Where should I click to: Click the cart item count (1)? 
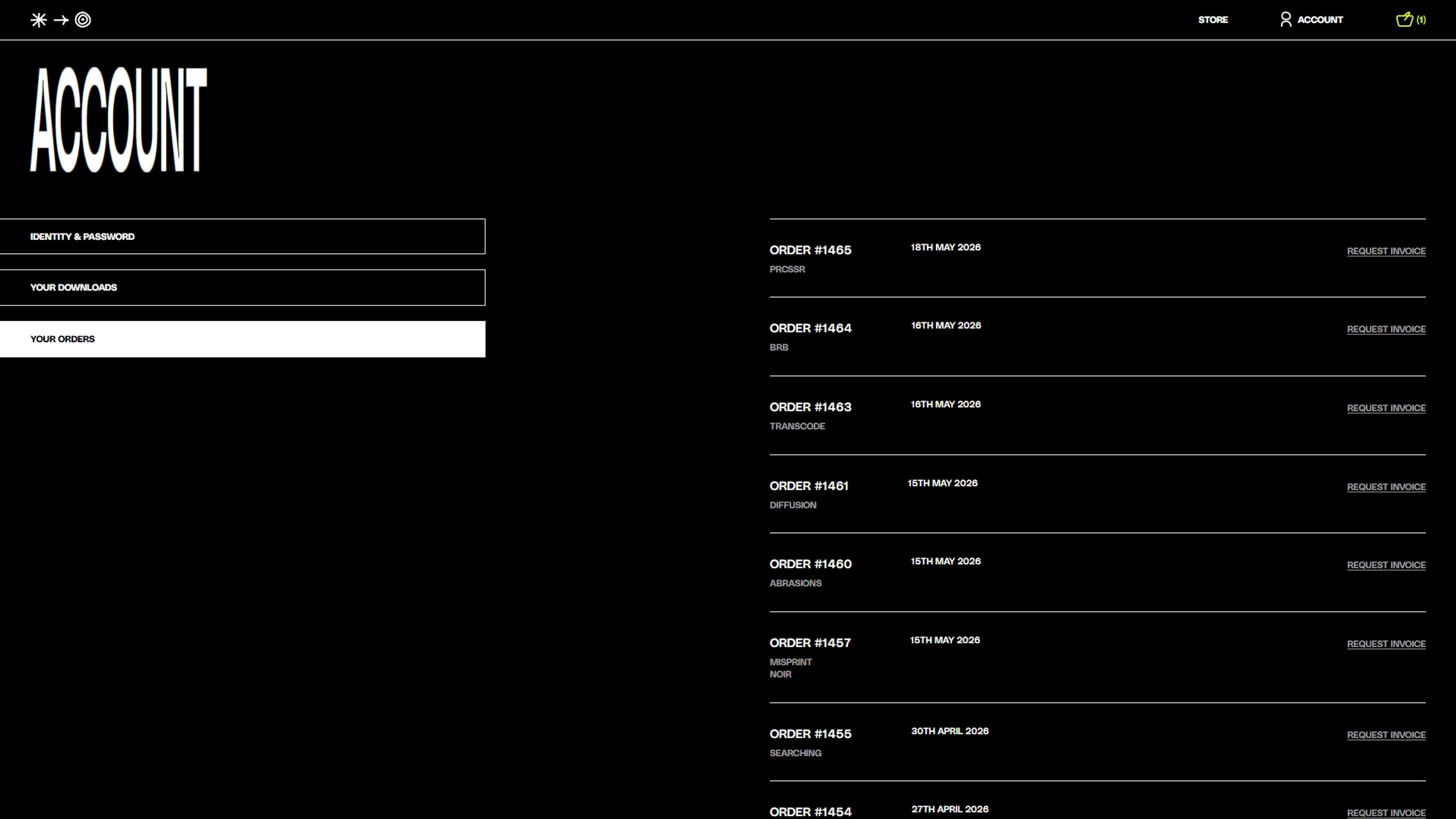tap(1421, 20)
